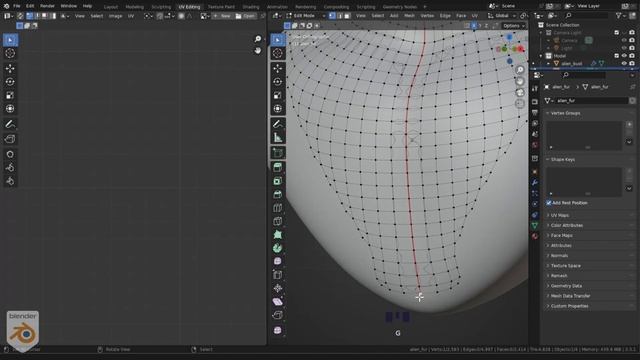Select the UV Pinch tool
This screenshot has height=360, width=640.
pyautogui.click(x=10, y=181)
